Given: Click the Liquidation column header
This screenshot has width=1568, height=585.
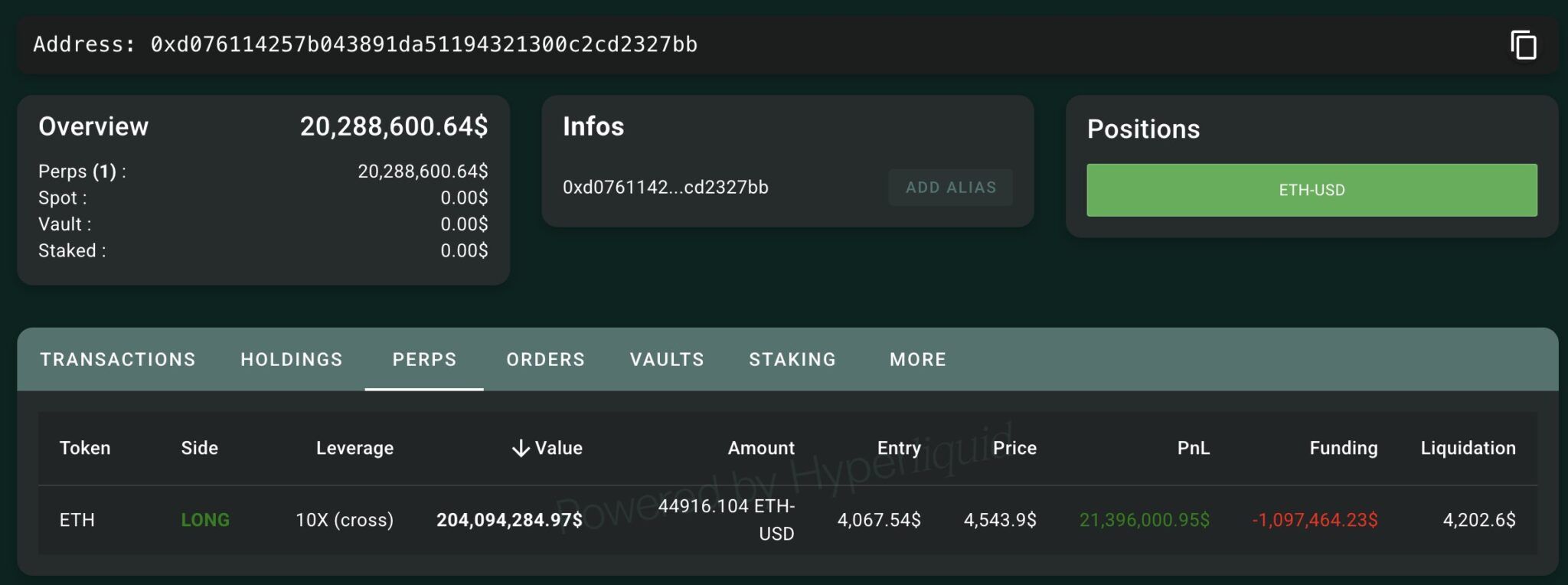Looking at the screenshot, I should pyautogui.click(x=1468, y=449).
